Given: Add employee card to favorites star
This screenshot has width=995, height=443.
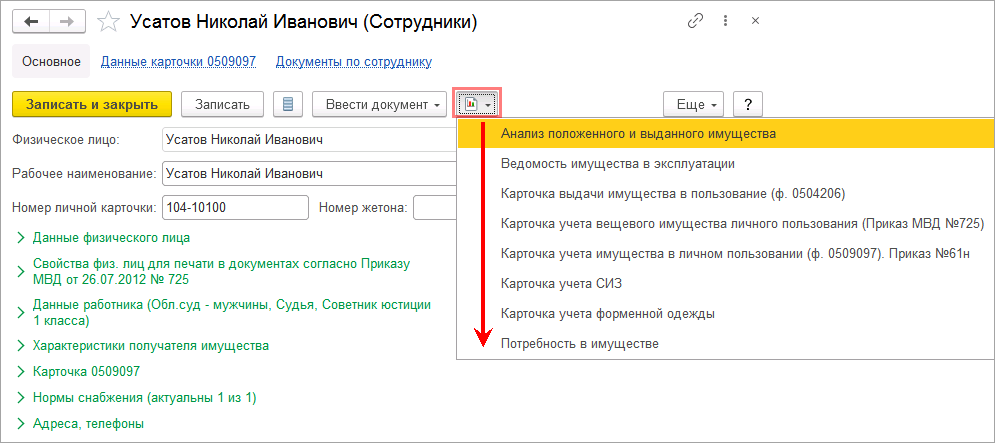Looking at the screenshot, I should tap(112, 21).
